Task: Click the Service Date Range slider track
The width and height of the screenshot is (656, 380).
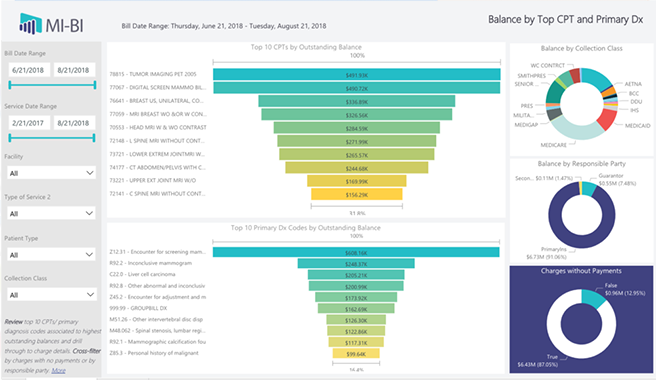Action: click(x=52, y=138)
